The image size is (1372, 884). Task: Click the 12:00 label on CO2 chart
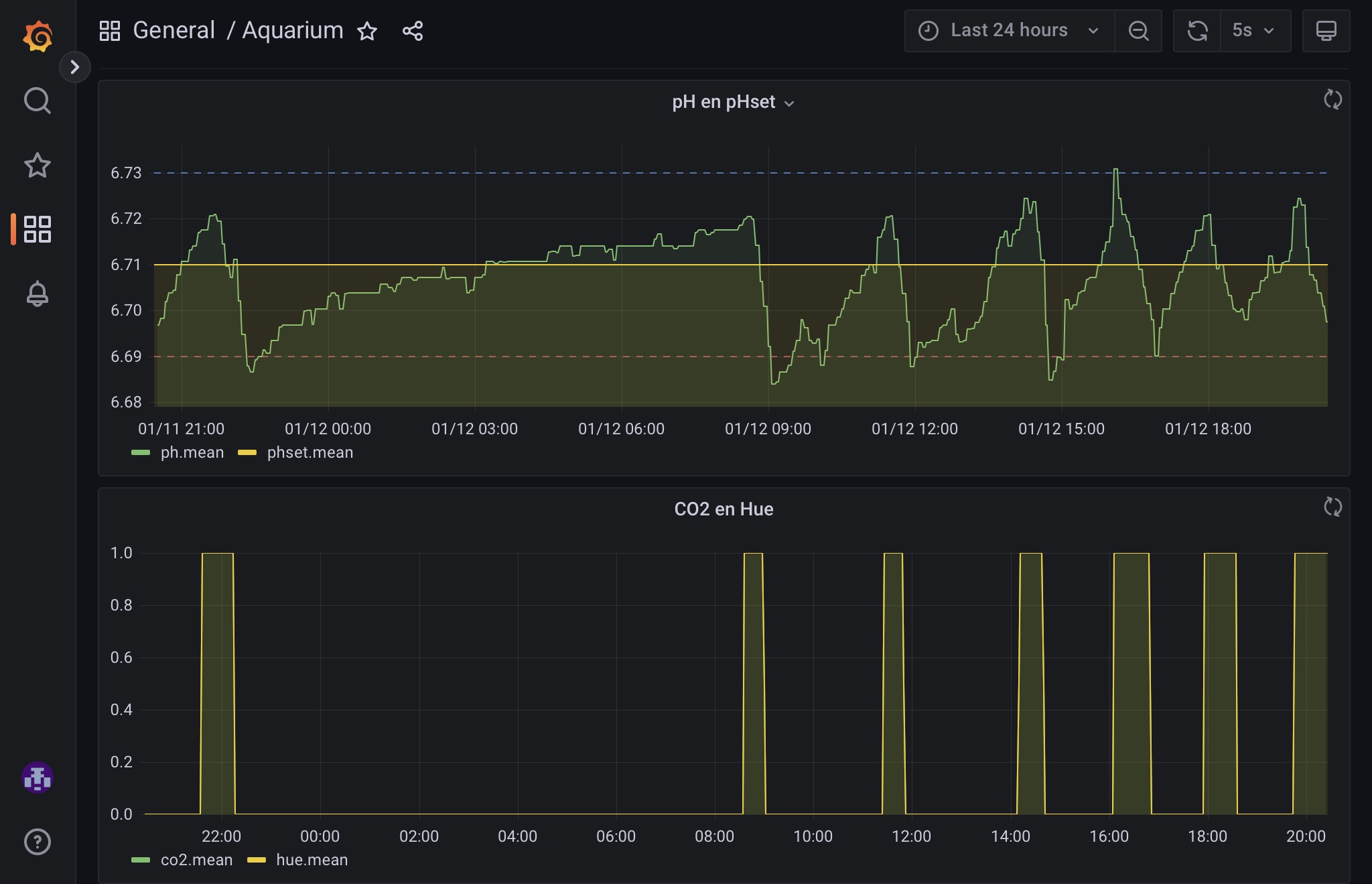click(911, 836)
